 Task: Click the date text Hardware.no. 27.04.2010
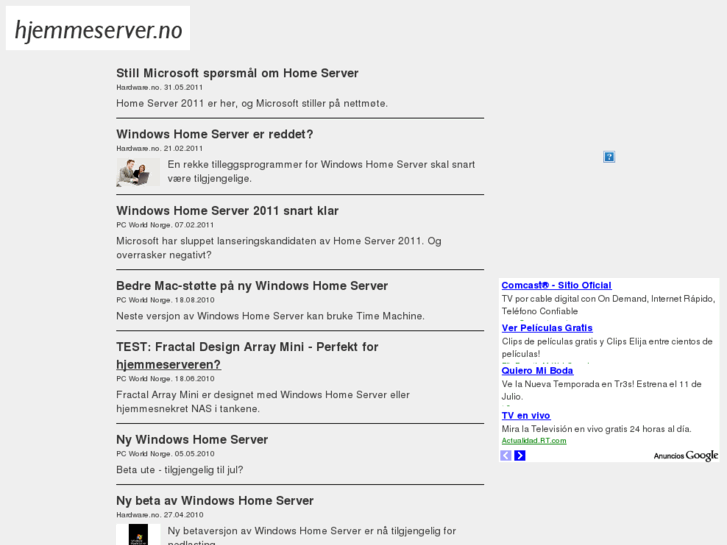(x=160, y=515)
